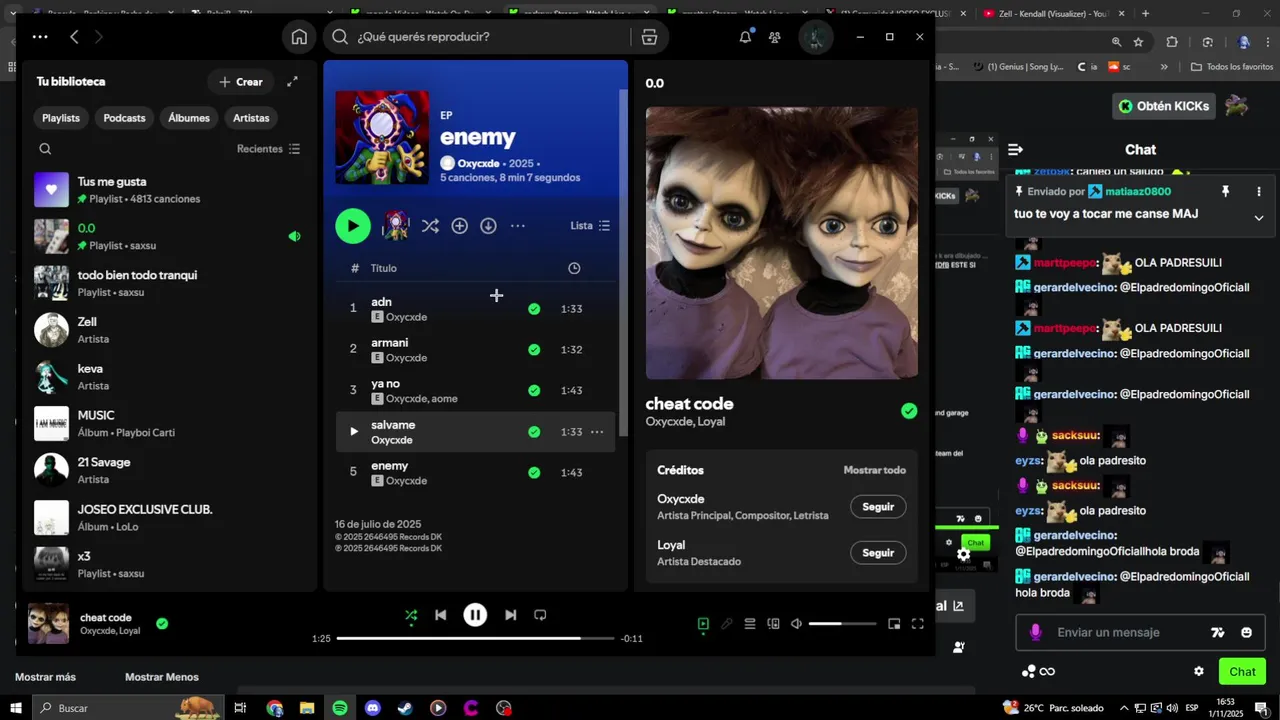Search within the library using the magnifier icon
The width and height of the screenshot is (1280, 720).
click(45, 149)
